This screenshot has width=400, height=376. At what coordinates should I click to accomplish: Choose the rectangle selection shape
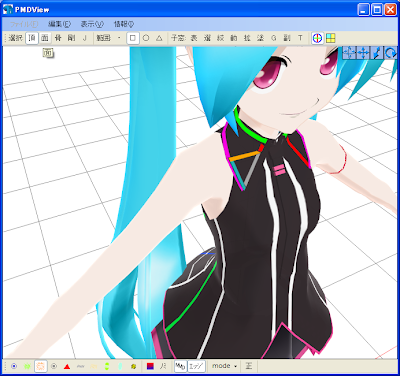[x=133, y=38]
